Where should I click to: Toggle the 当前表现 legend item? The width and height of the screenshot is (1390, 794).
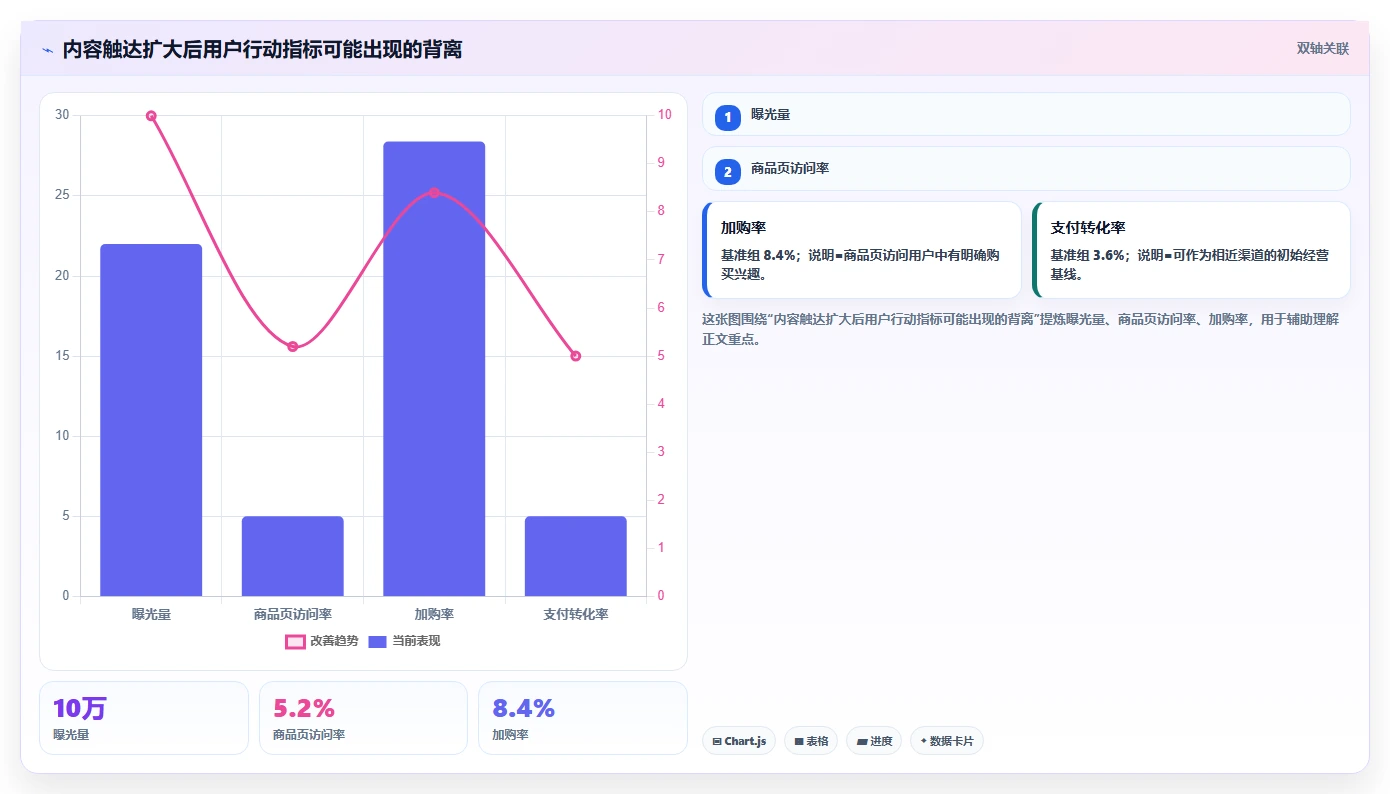404,641
